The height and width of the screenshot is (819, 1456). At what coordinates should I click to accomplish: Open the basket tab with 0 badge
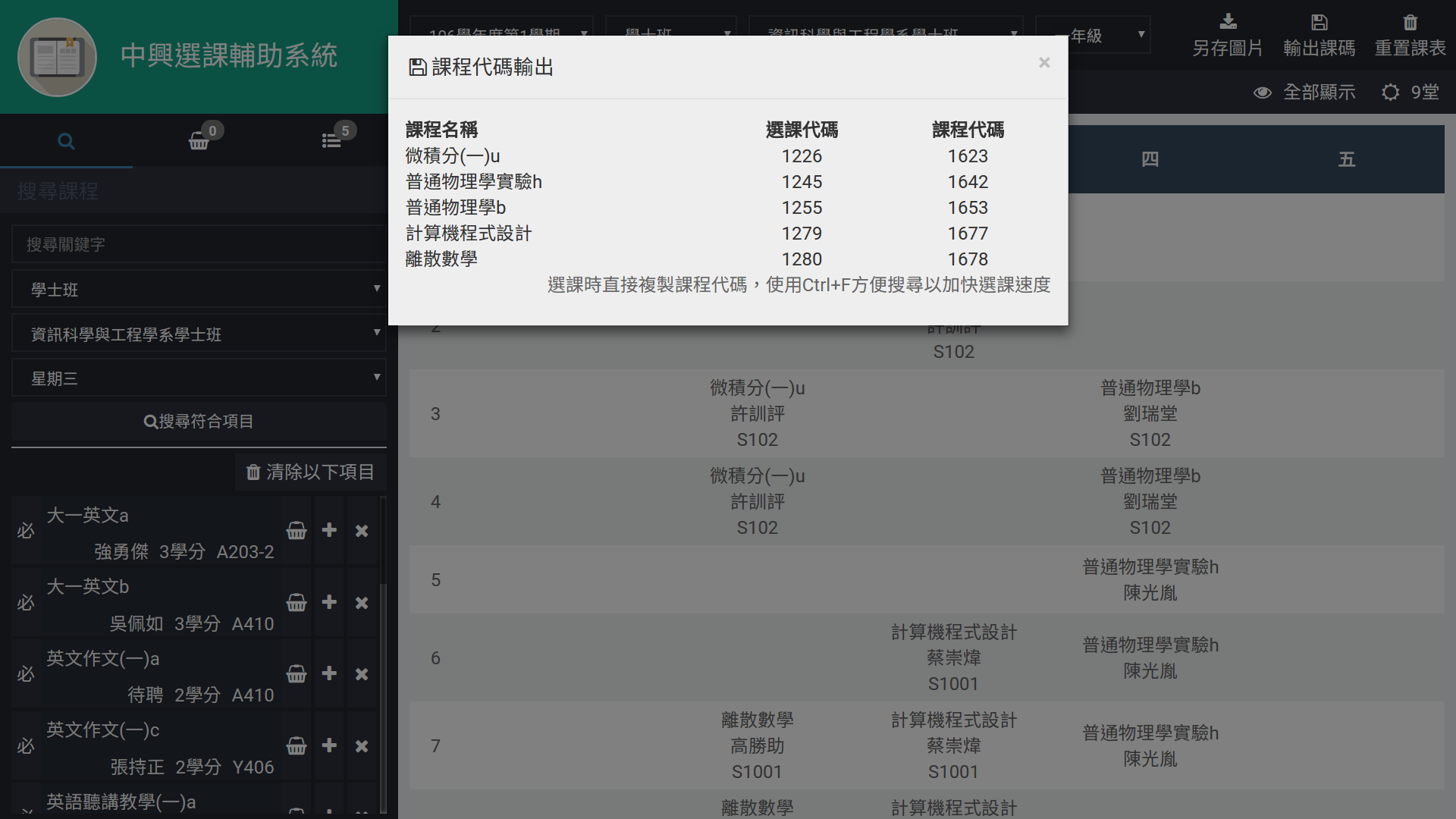coord(199,141)
